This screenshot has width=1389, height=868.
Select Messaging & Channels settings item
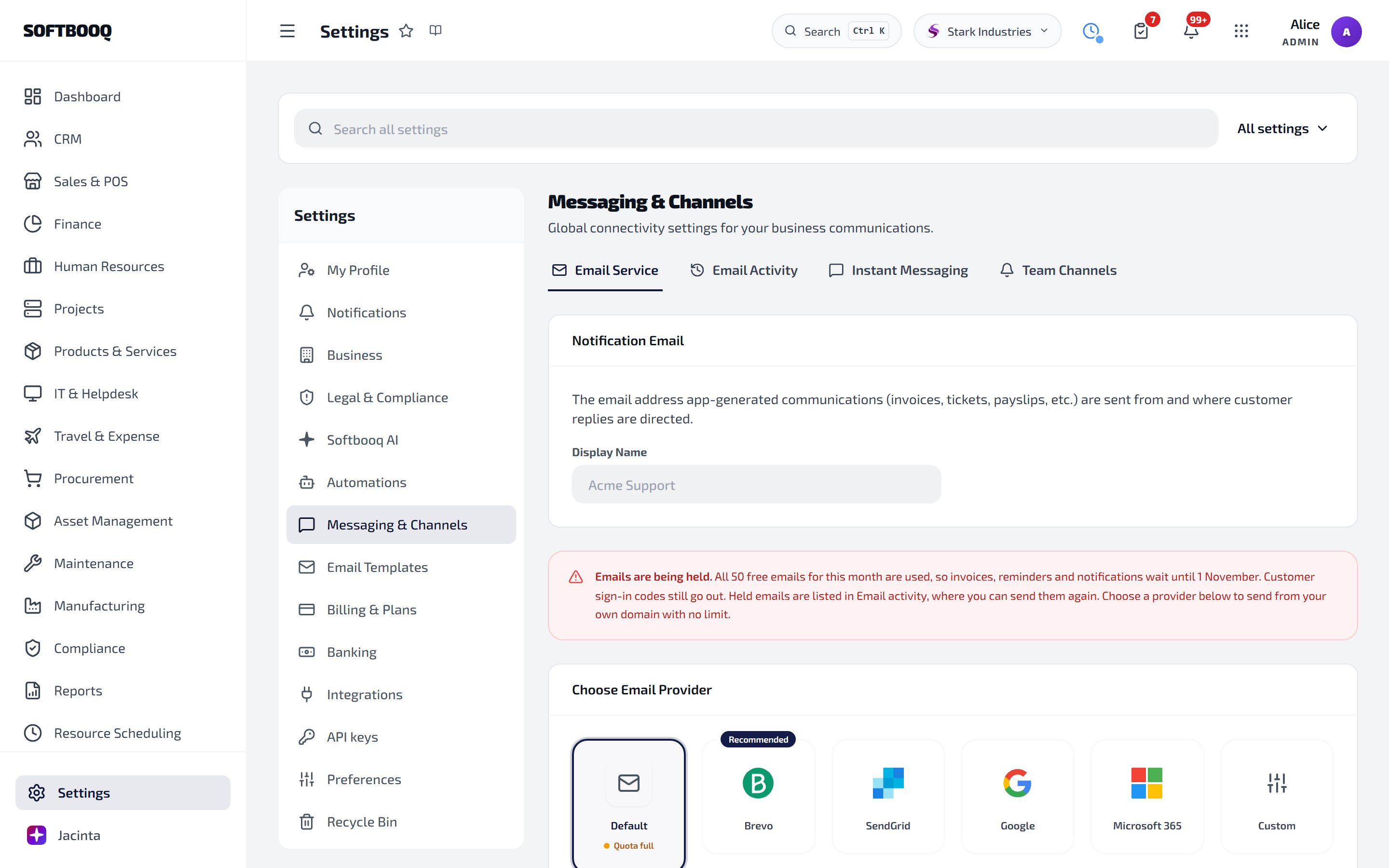tap(401, 525)
